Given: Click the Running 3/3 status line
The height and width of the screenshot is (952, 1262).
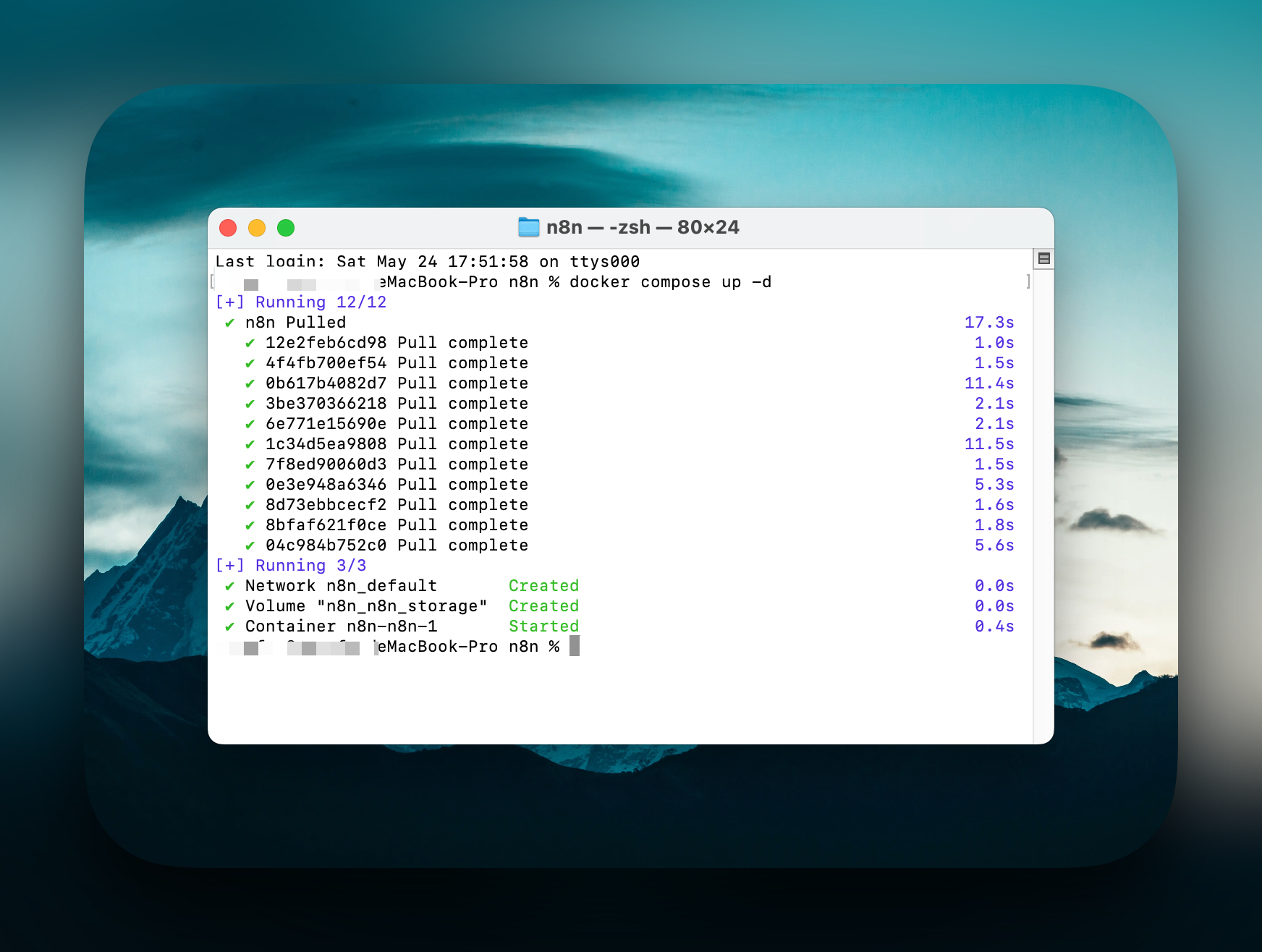Looking at the screenshot, I should pos(291,566).
